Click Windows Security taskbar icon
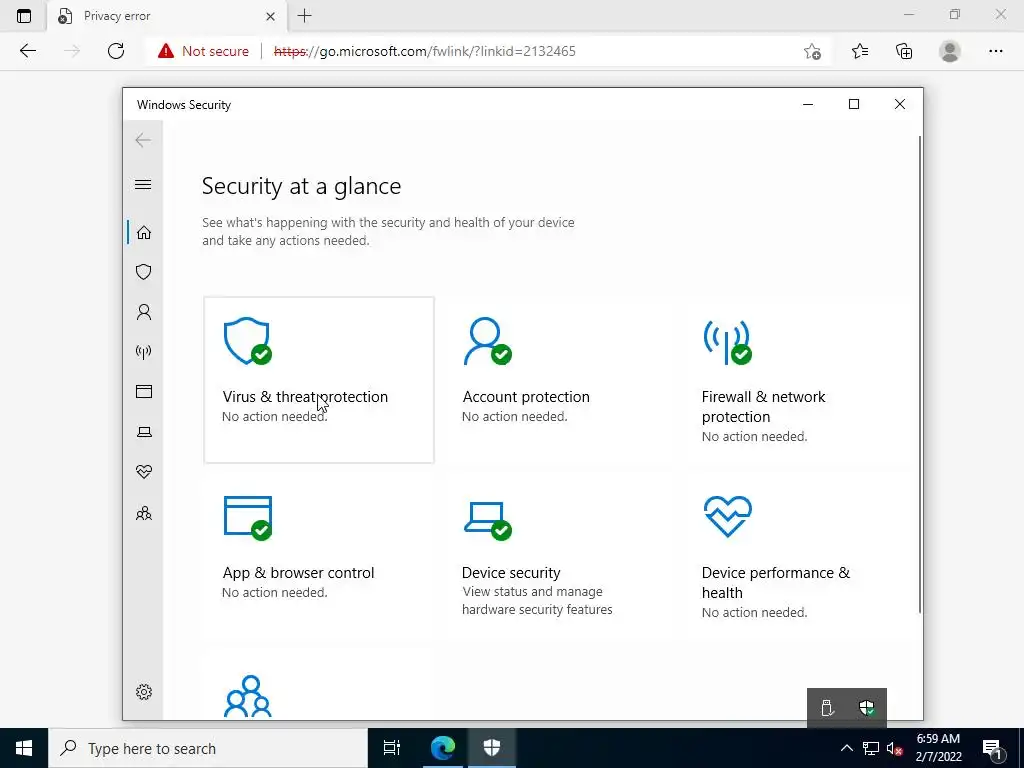Image resolution: width=1024 pixels, height=768 pixels. click(492, 748)
